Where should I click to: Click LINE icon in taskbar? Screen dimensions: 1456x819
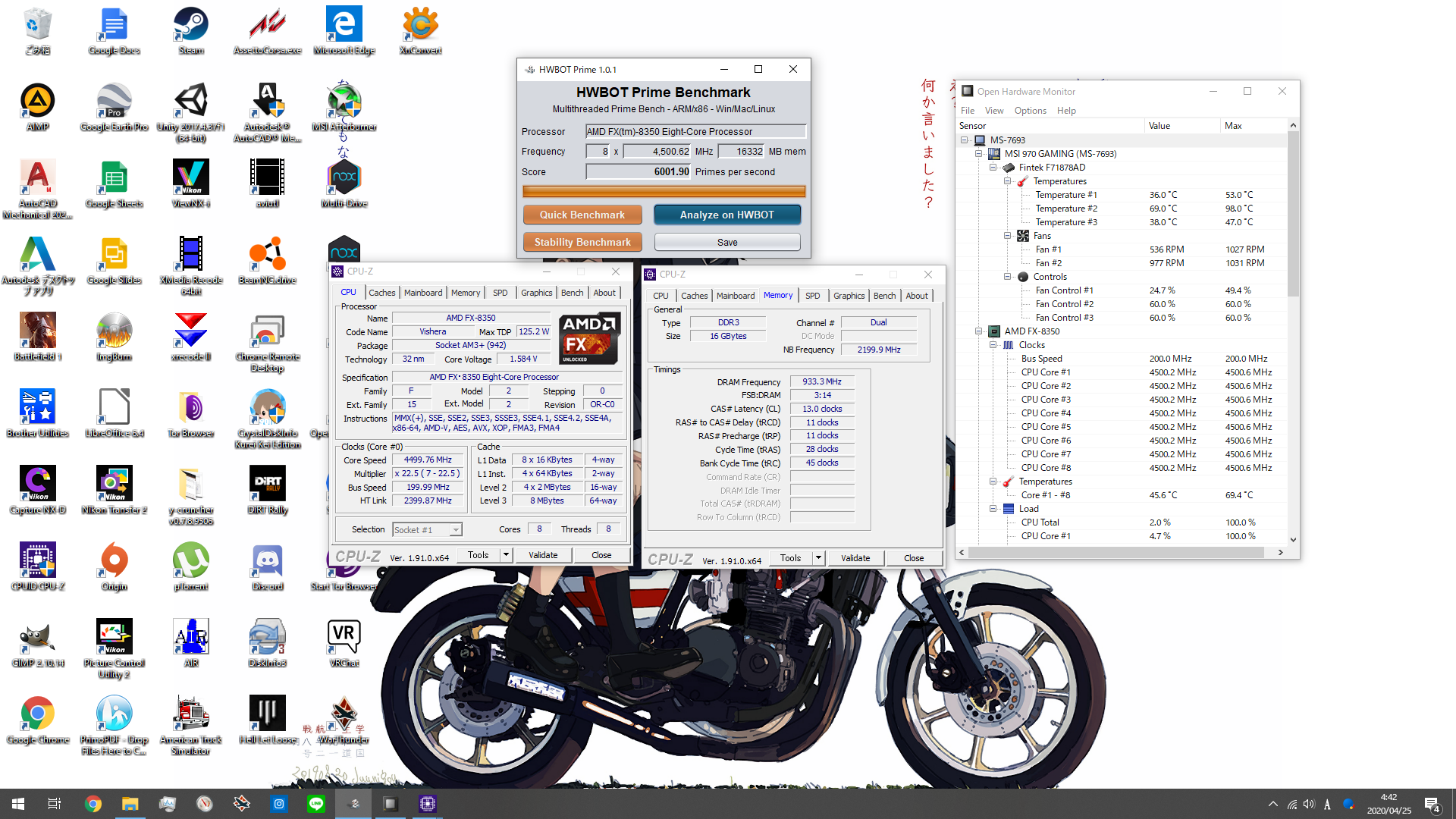click(316, 804)
